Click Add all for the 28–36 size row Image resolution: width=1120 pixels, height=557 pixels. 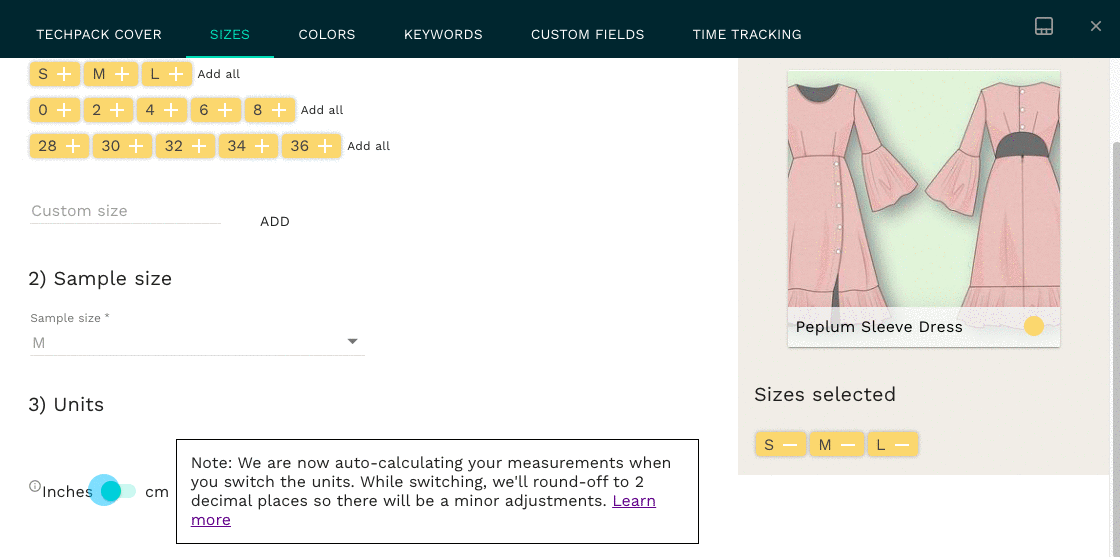tap(369, 146)
